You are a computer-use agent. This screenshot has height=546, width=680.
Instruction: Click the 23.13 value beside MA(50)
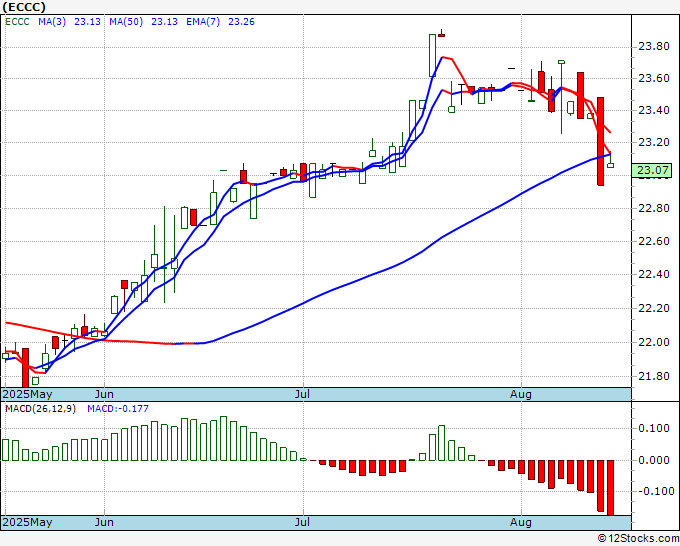tap(164, 22)
